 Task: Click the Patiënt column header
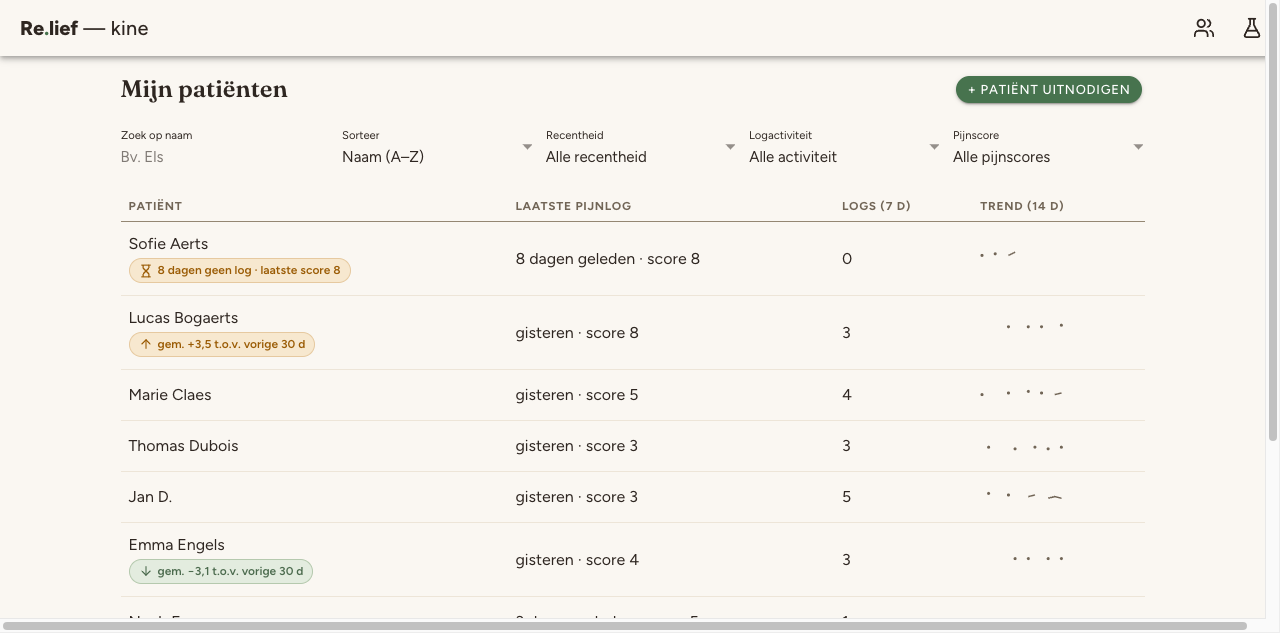[x=156, y=206]
